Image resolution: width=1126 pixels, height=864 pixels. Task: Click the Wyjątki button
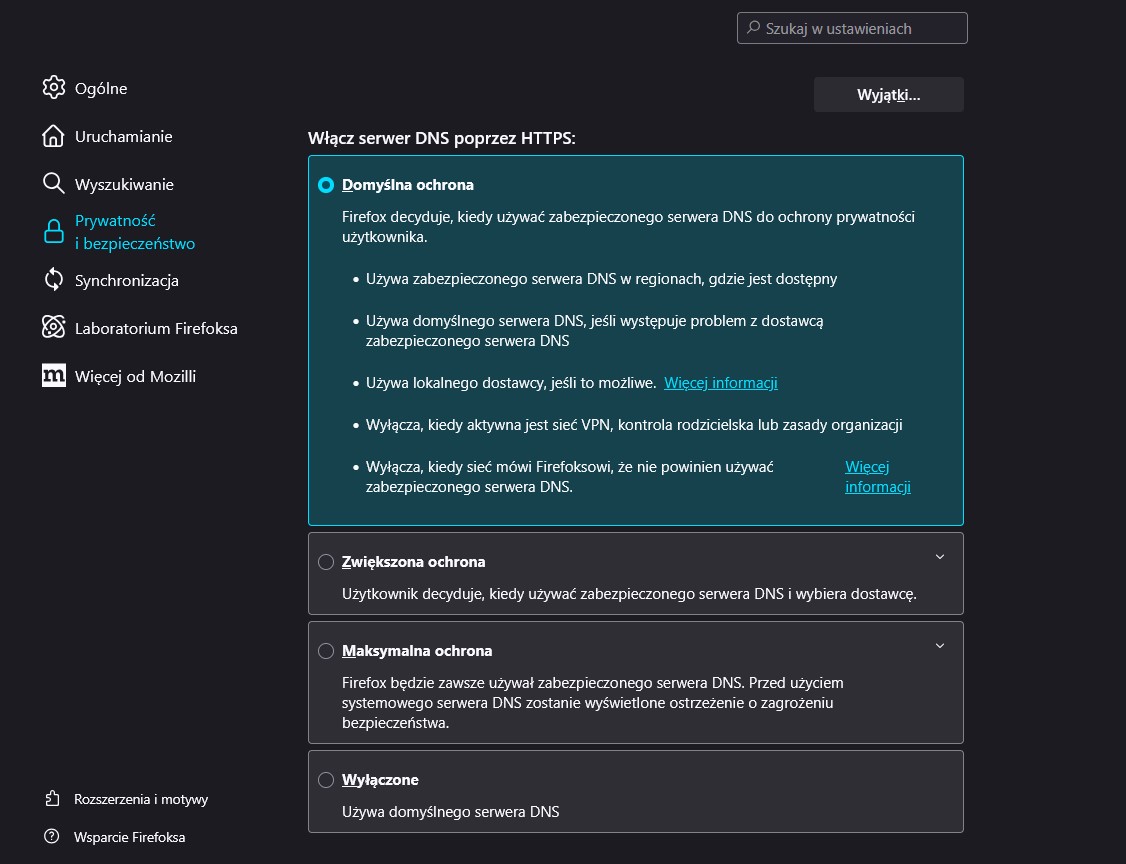(x=887, y=94)
